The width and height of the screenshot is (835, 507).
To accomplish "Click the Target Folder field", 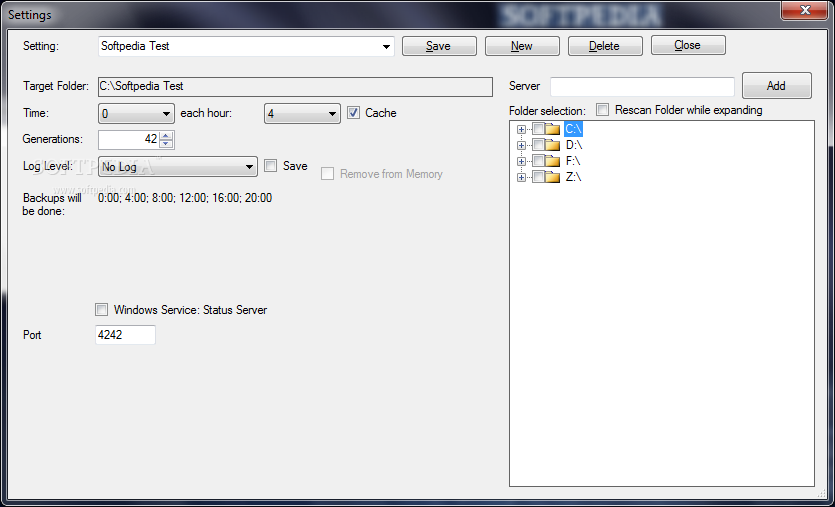I will click(296, 86).
